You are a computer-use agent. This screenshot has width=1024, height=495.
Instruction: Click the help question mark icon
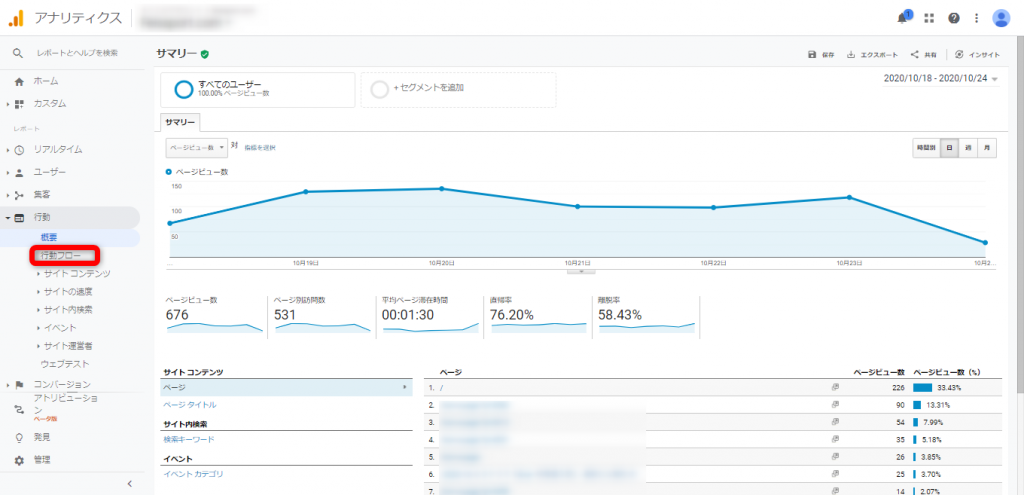(x=954, y=18)
